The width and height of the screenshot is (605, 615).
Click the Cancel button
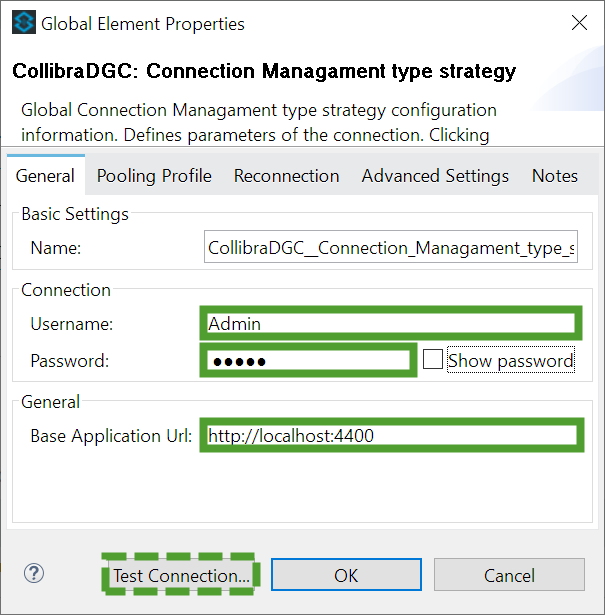[x=509, y=575]
